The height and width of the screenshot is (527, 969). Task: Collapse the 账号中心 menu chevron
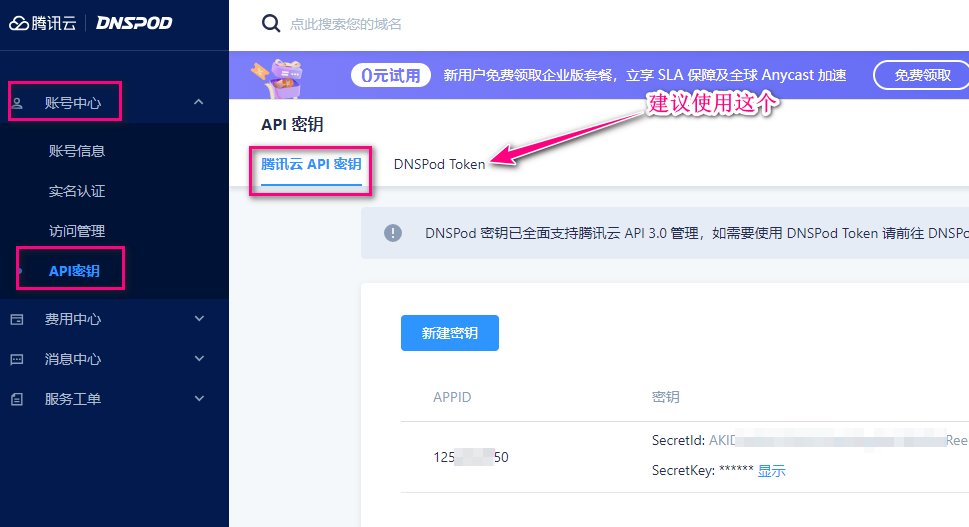198,102
